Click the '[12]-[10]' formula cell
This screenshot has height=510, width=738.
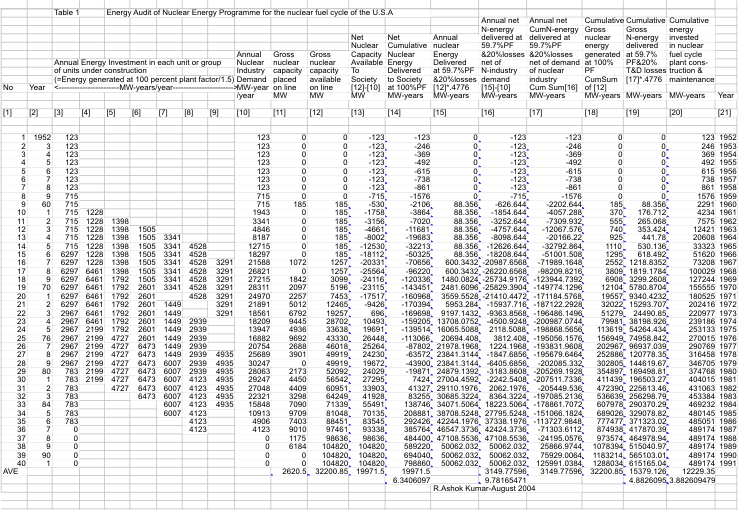pyautogui.click(x=365, y=88)
